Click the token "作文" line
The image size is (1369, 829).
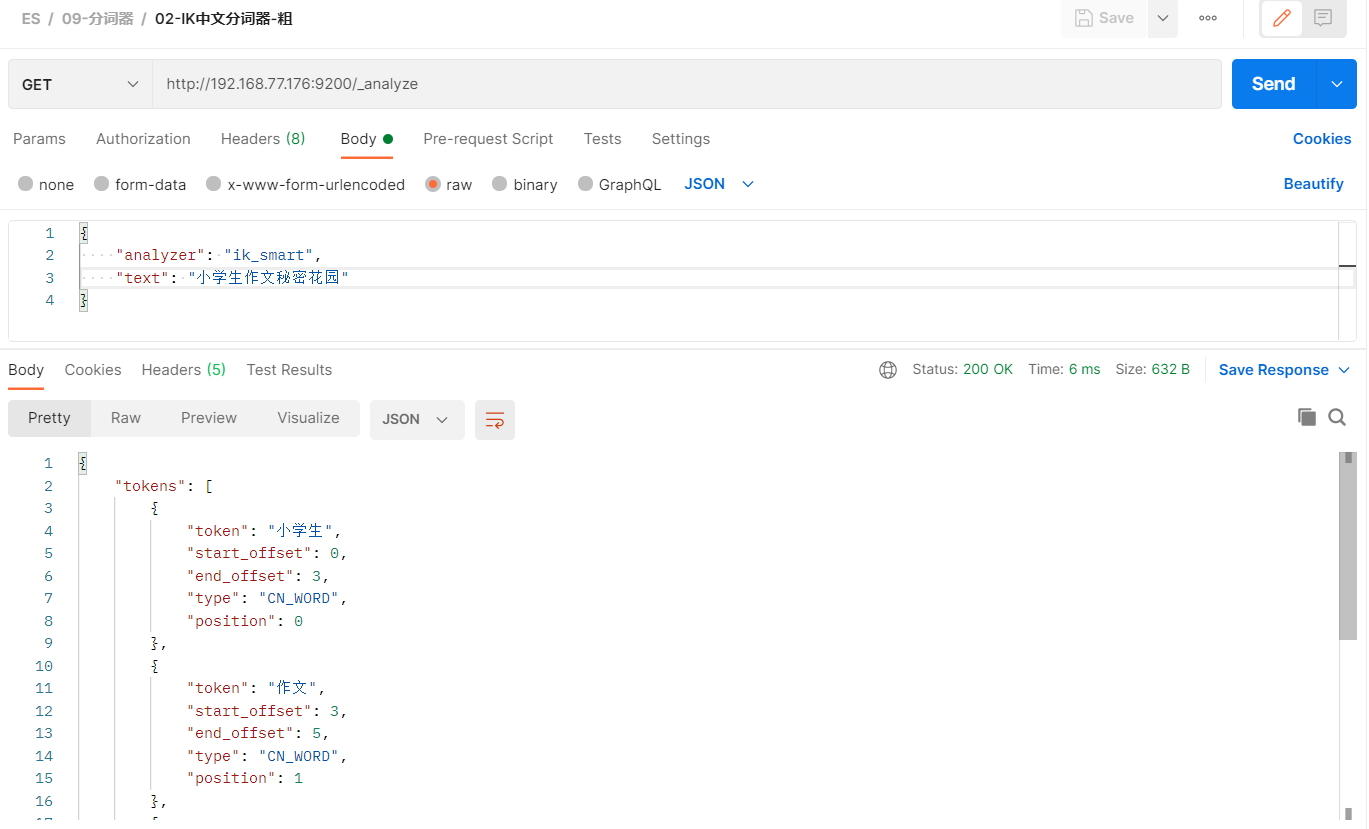tap(256, 688)
